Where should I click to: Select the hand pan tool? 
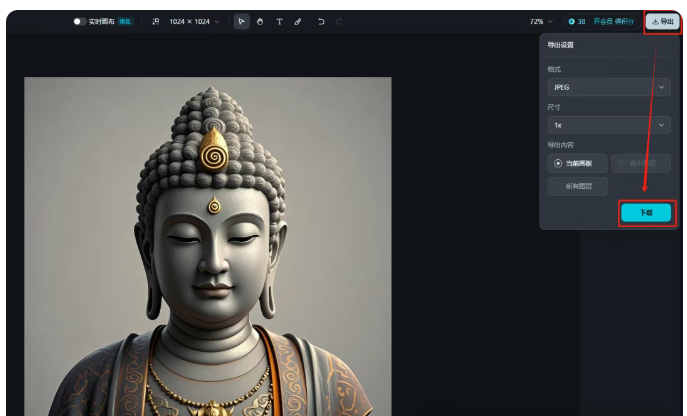tap(260, 21)
